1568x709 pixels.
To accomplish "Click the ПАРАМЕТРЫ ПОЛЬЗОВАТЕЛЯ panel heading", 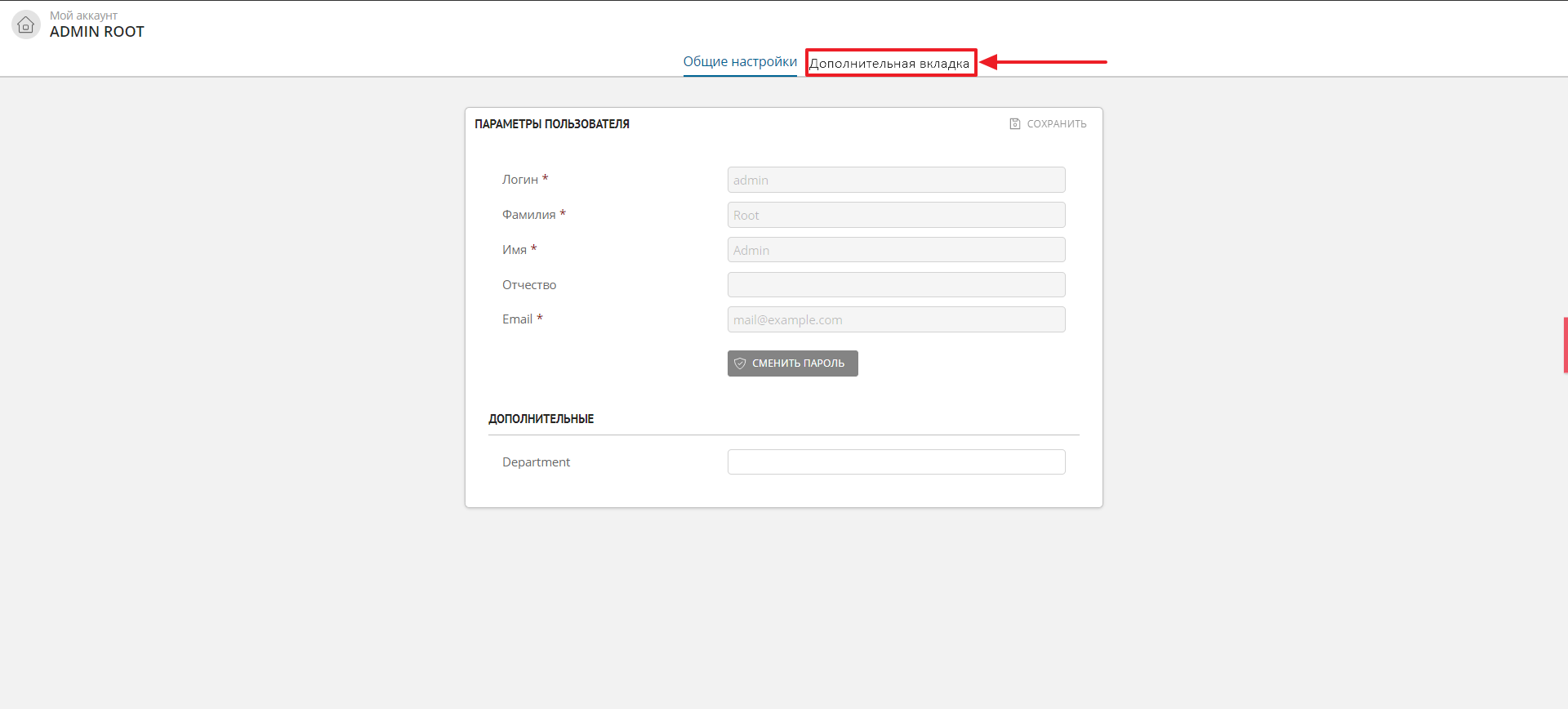I will click(552, 124).
